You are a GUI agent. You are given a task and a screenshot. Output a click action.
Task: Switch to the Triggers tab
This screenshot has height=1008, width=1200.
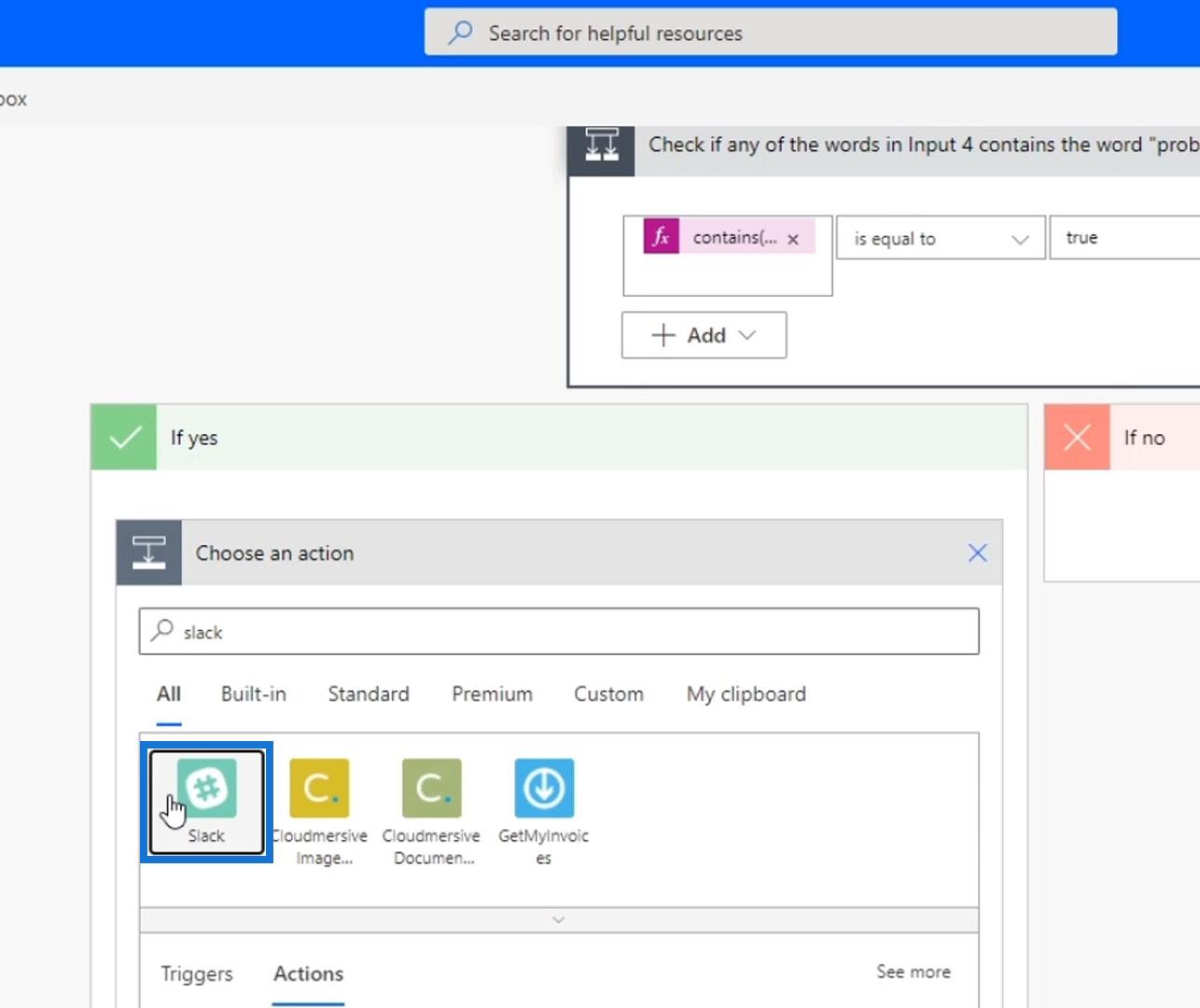[196, 973]
